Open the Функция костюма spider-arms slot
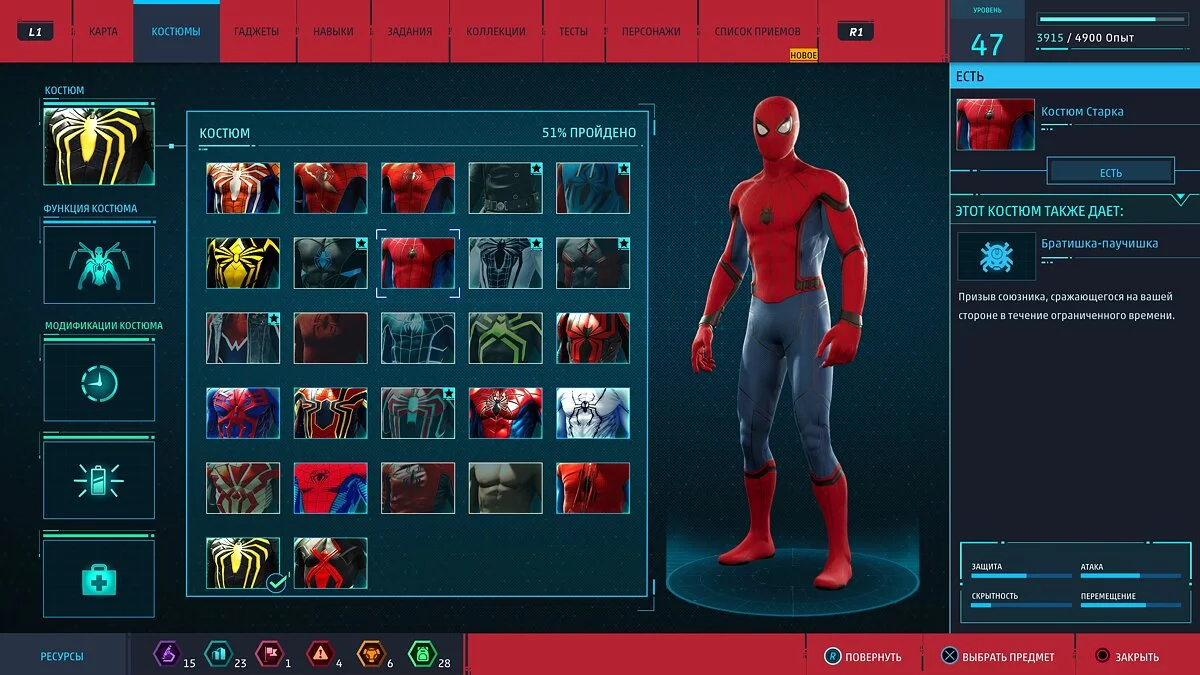Image resolution: width=1200 pixels, height=675 pixels. click(99, 265)
